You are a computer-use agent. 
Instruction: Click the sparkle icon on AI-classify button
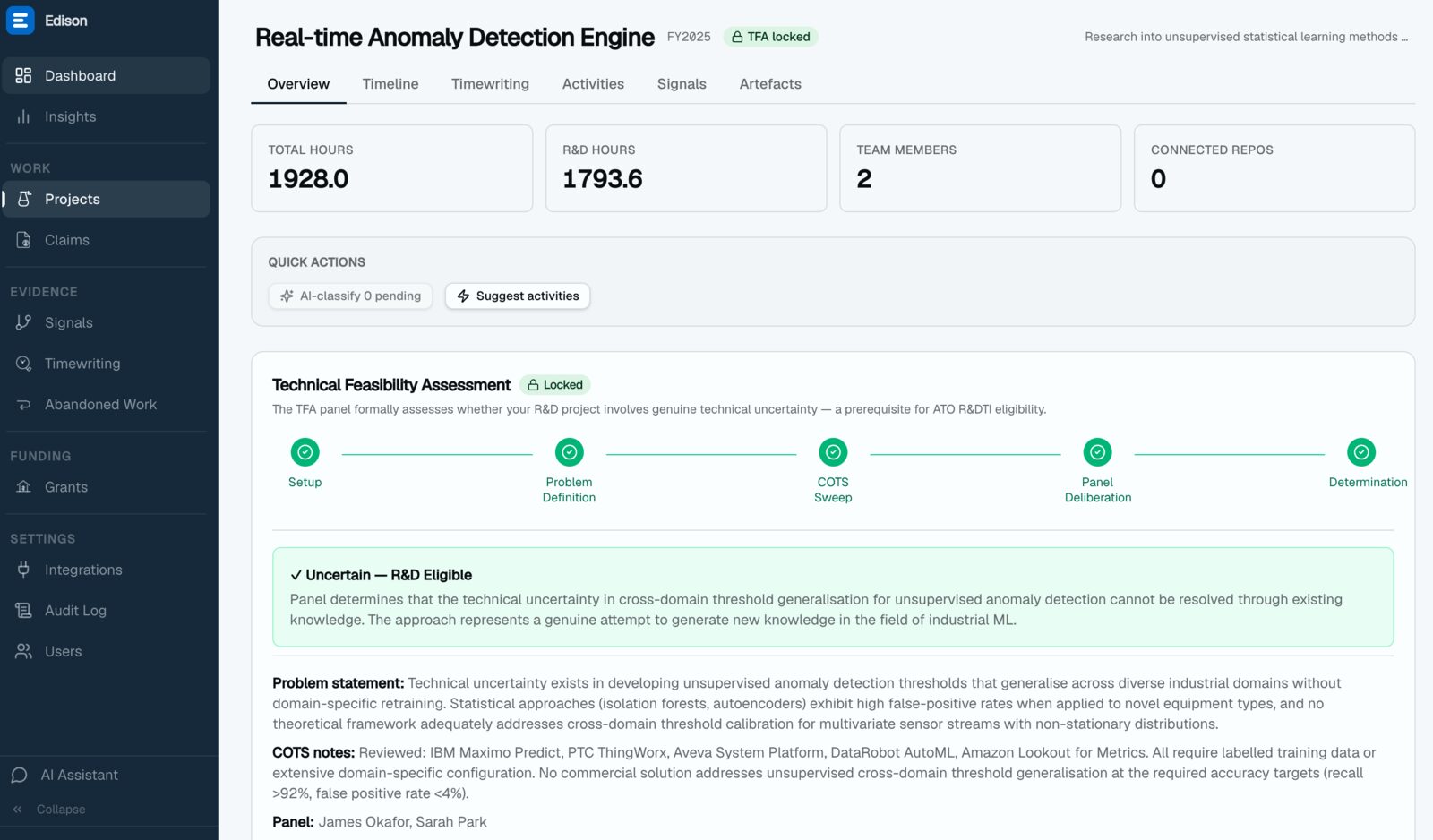287,296
